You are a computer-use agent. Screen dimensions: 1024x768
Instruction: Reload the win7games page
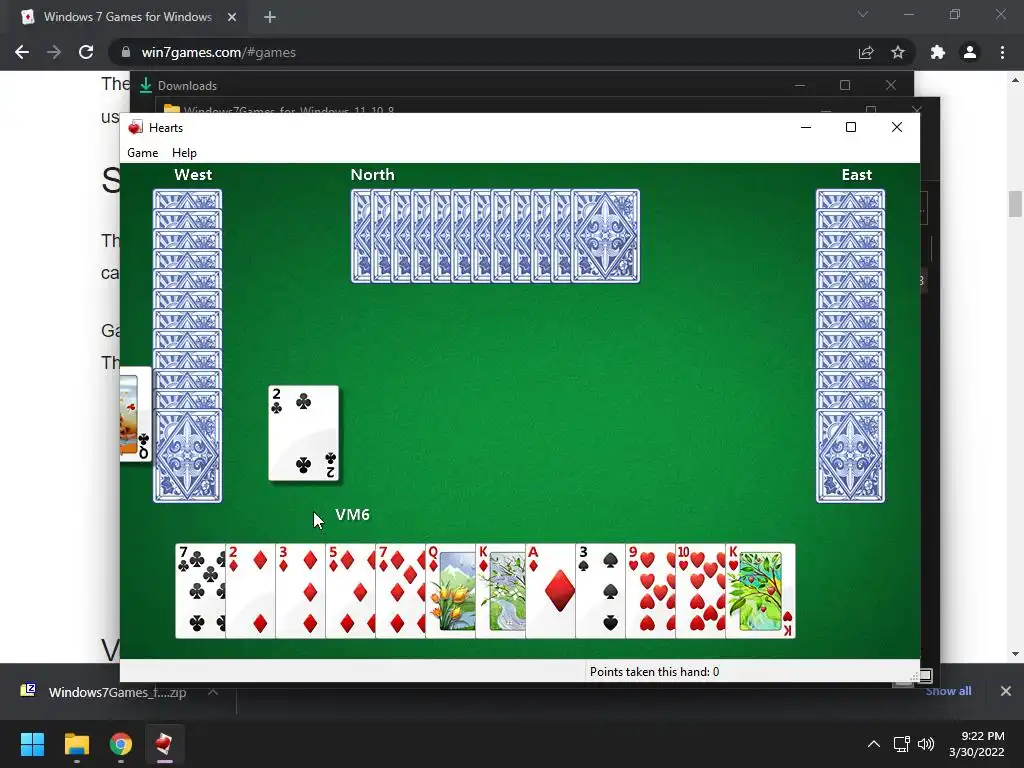(x=86, y=52)
